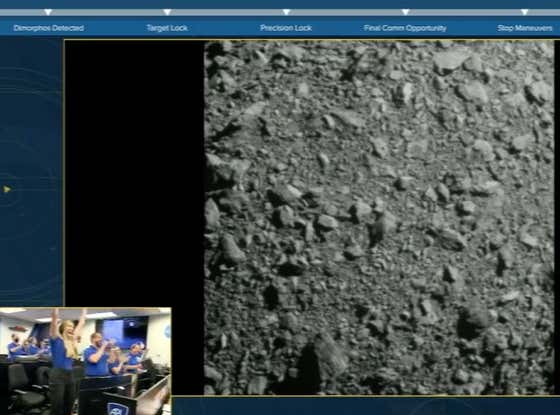
Task: Click the Precision Lock timeline marker triangle
Action: point(286,12)
